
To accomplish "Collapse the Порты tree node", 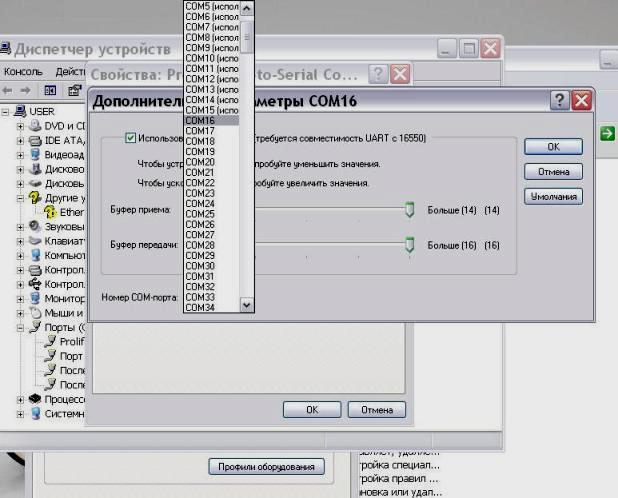I will (20, 328).
